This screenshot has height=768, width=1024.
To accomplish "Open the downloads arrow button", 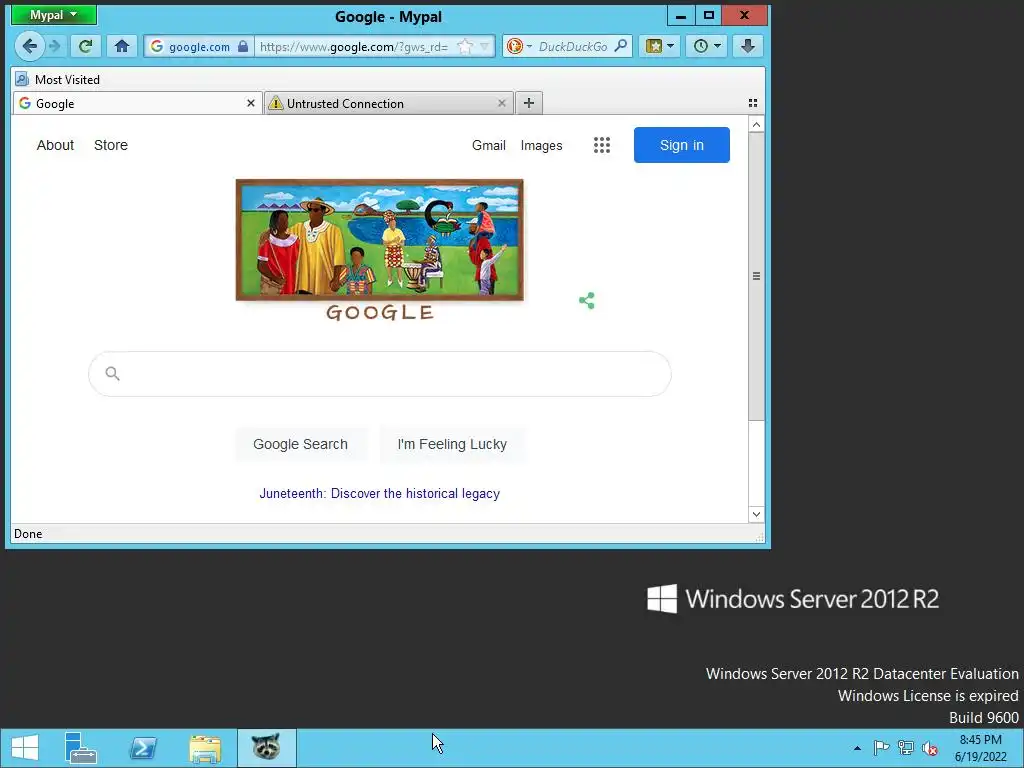I will point(748,46).
